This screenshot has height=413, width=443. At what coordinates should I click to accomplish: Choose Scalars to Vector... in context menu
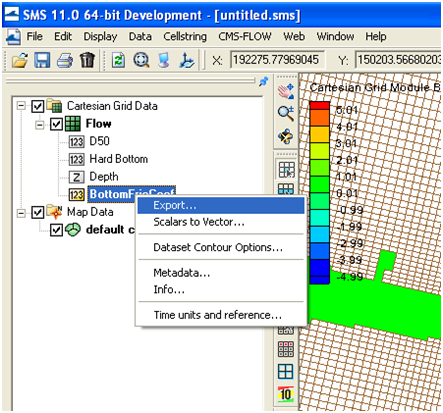click(221, 222)
